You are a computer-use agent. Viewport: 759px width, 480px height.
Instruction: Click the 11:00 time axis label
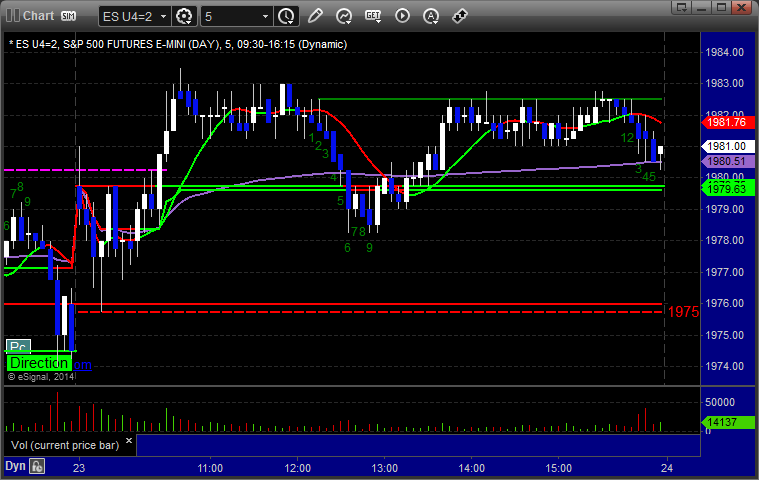pyautogui.click(x=210, y=468)
